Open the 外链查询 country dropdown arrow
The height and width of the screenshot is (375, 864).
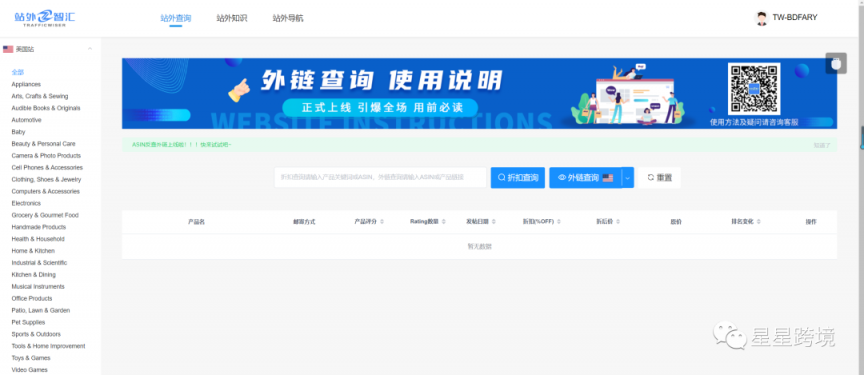click(628, 178)
